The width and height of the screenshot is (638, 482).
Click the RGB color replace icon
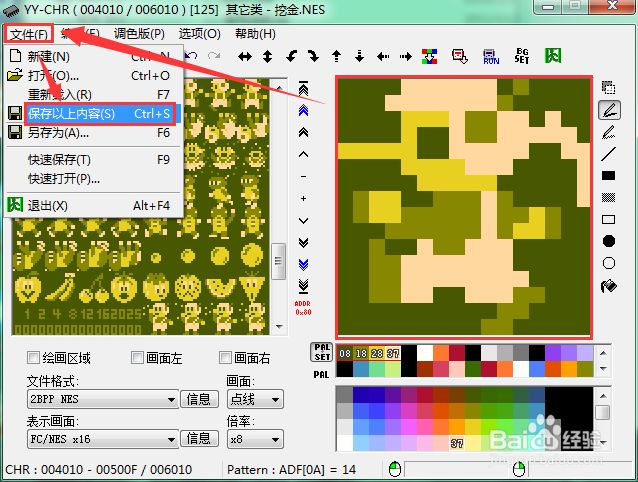pos(429,57)
